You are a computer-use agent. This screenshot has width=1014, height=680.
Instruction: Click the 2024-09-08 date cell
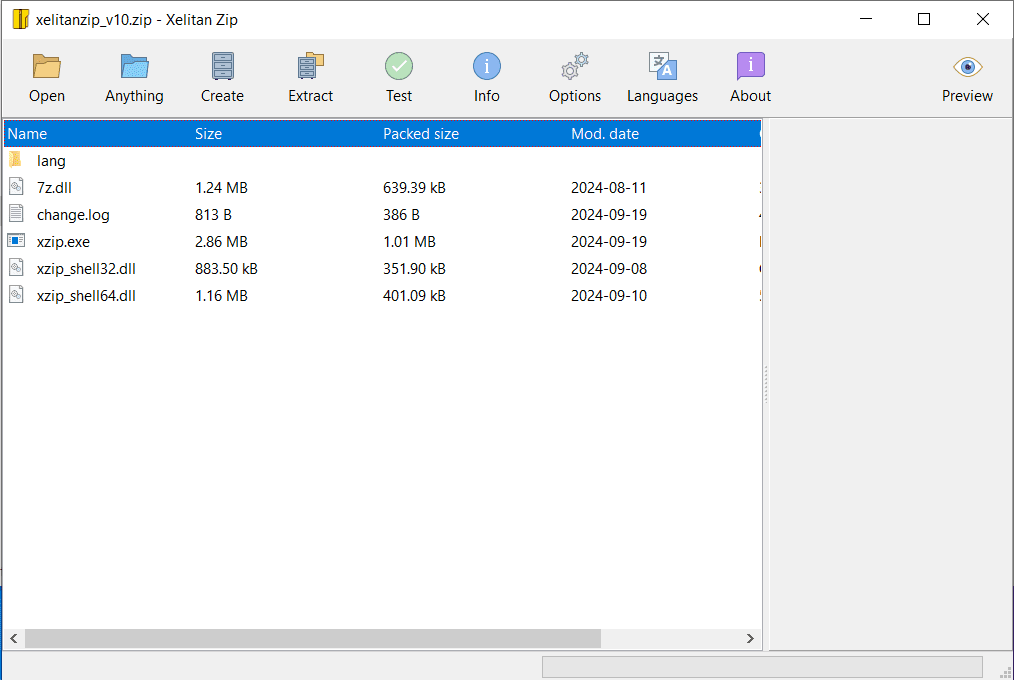(x=609, y=269)
